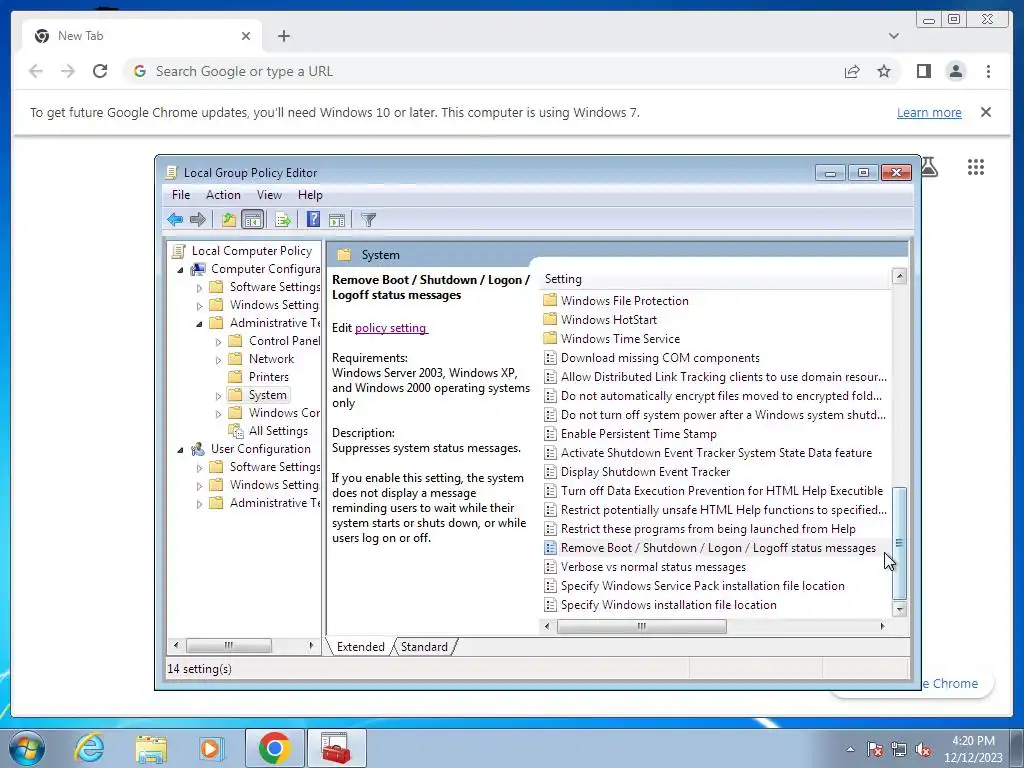Click the Forward arrow in Group Policy toolbar
The image size is (1024, 768).
point(197,219)
